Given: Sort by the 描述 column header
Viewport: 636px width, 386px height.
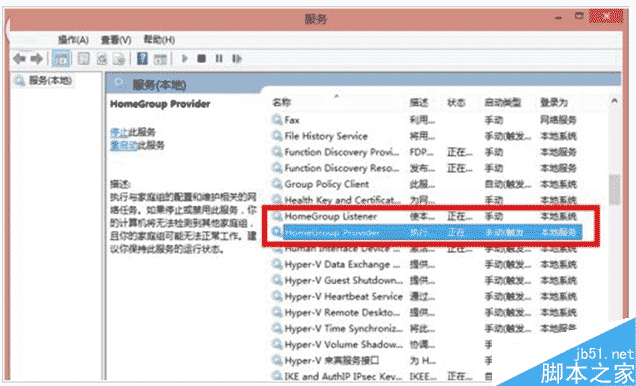Looking at the screenshot, I should tap(419, 102).
